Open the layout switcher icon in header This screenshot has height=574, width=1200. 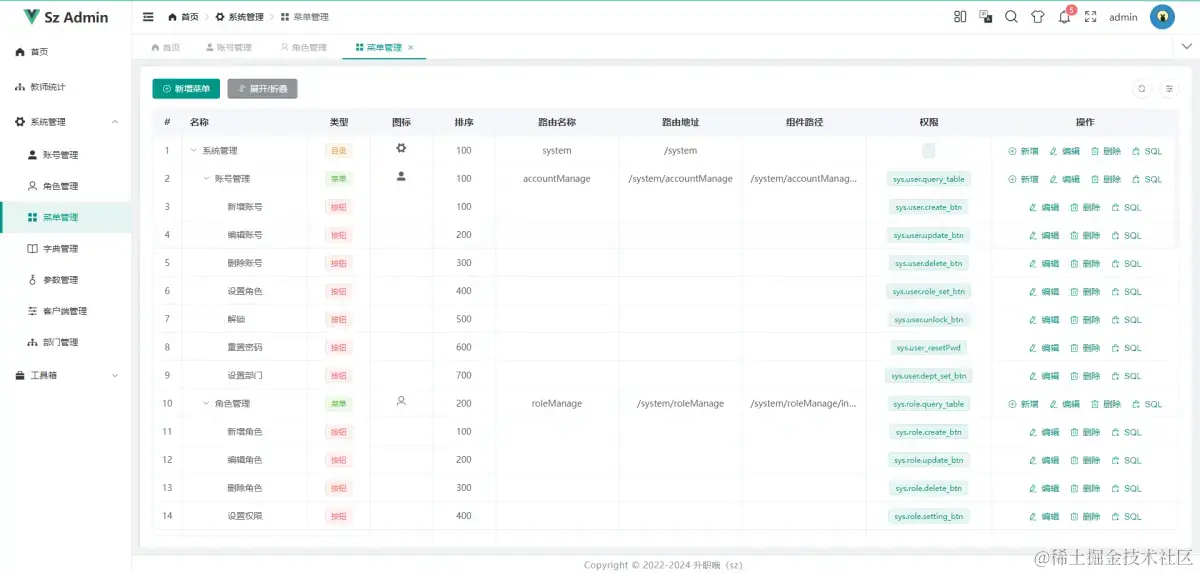tap(960, 17)
